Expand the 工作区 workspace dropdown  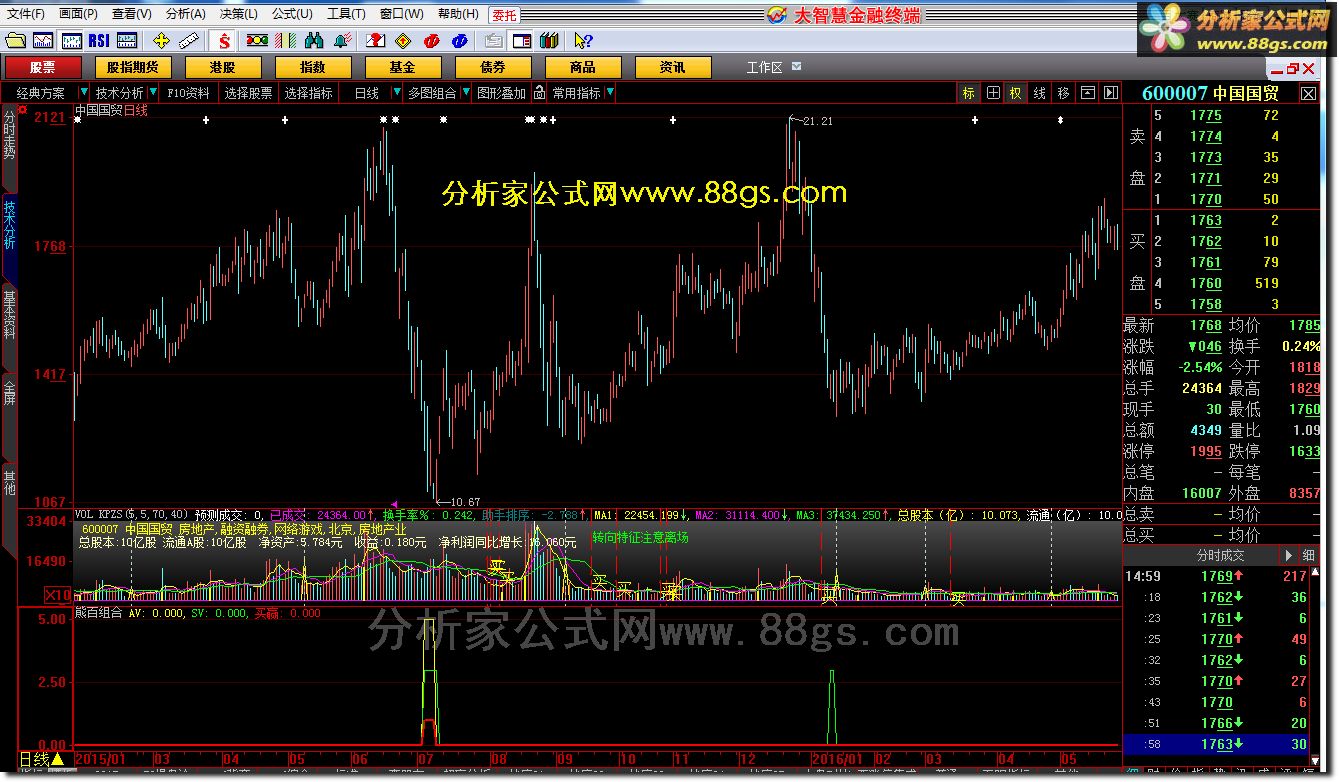coord(797,67)
